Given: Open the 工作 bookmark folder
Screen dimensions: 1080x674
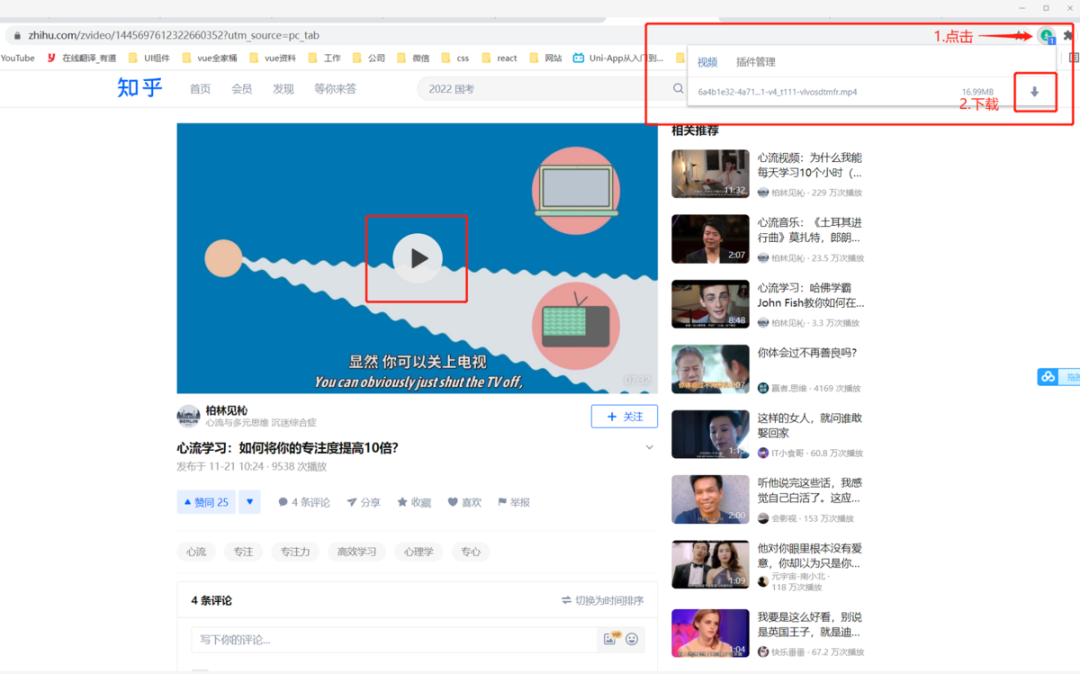Looking at the screenshot, I should (324, 58).
